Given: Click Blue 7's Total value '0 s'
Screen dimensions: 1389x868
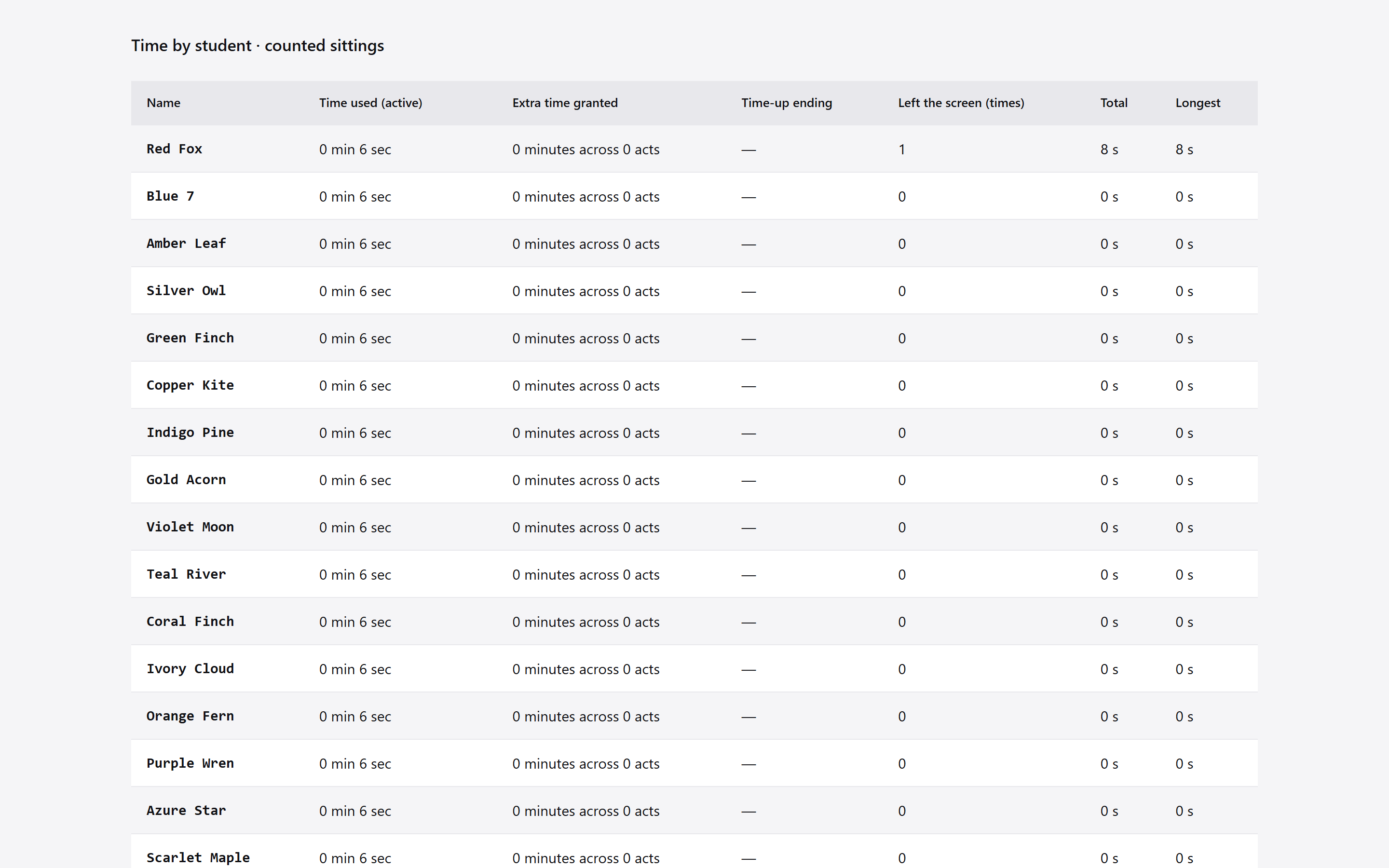Looking at the screenshot, I should coord(1109,196).
